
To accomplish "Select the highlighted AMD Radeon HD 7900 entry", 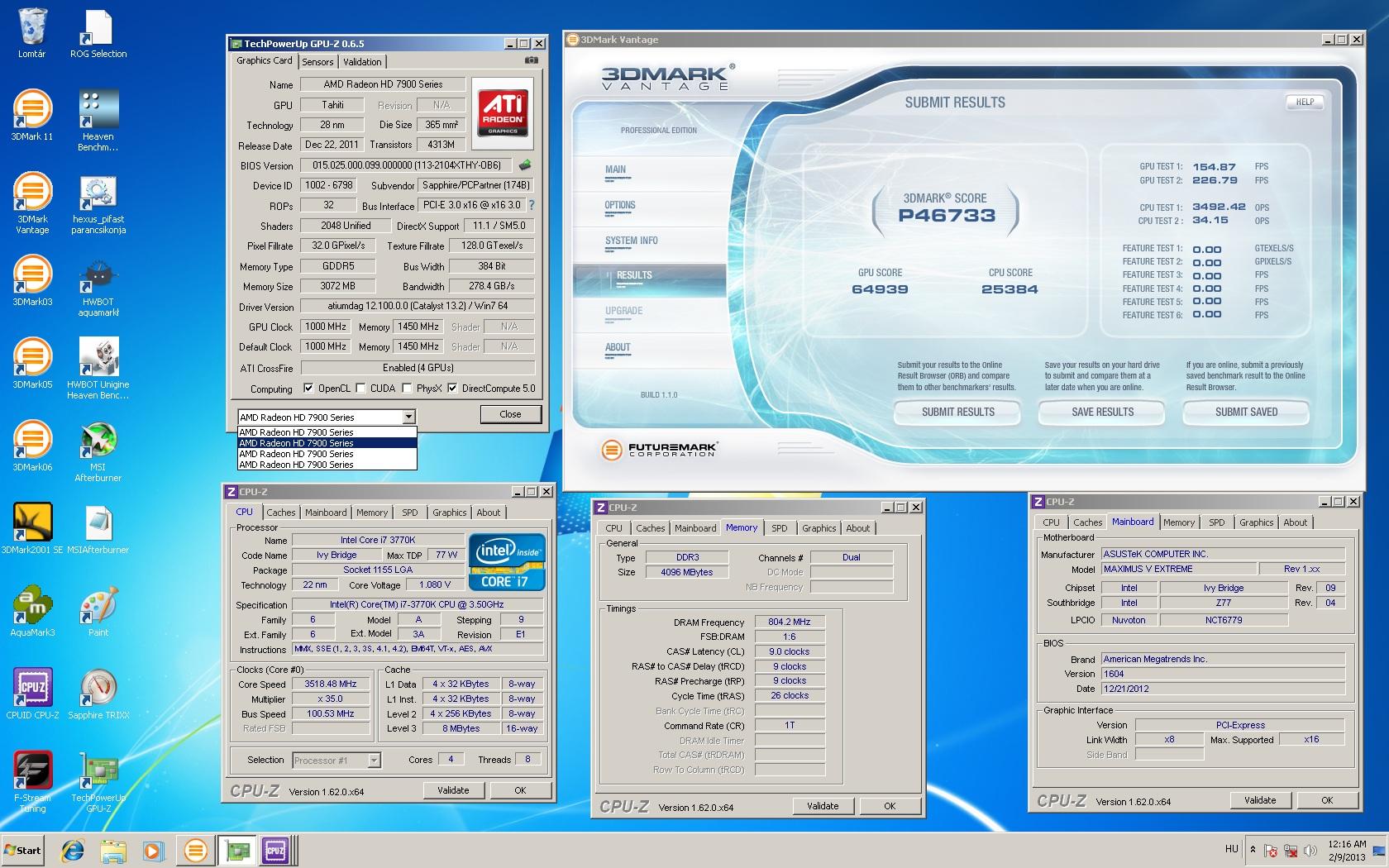I will point(327,443).
